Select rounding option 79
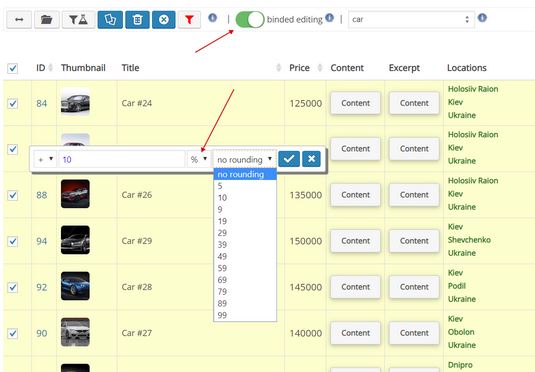Screen dimensions: 535x372 [245, 291]
